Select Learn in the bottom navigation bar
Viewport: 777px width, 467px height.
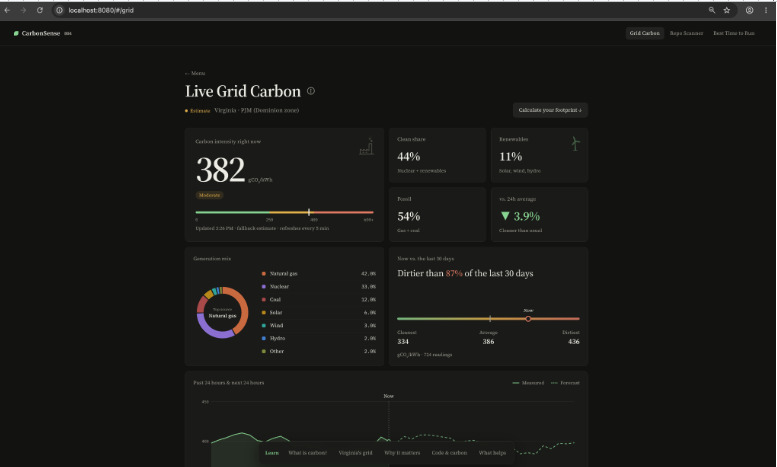(272, 453)
